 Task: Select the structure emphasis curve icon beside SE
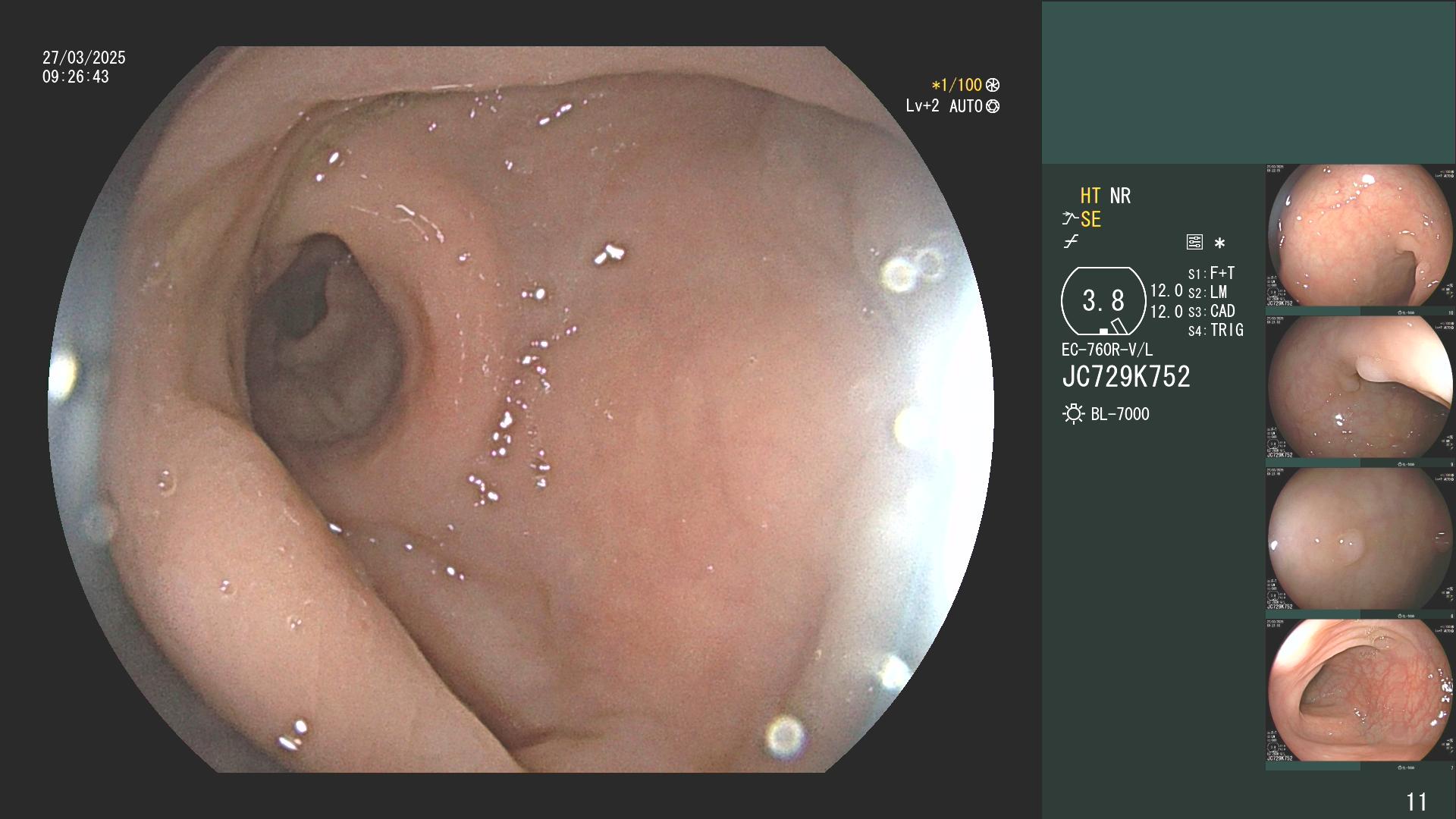click(1070, 219)
